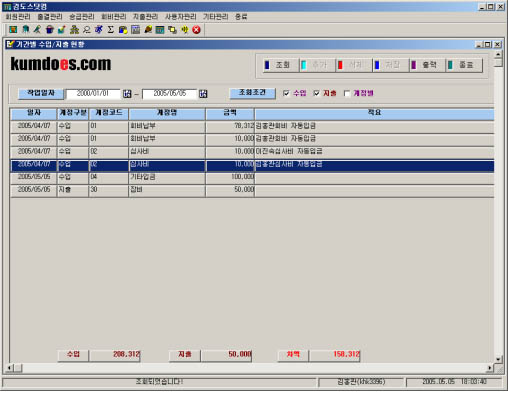Click the red X exit toolbar icon
The height and width of the screenshot is (393, 508).
click(197, 30)
